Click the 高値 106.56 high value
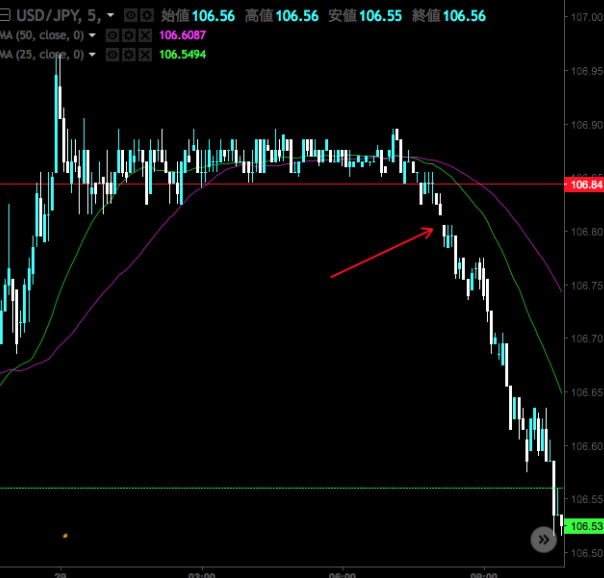 282,16
